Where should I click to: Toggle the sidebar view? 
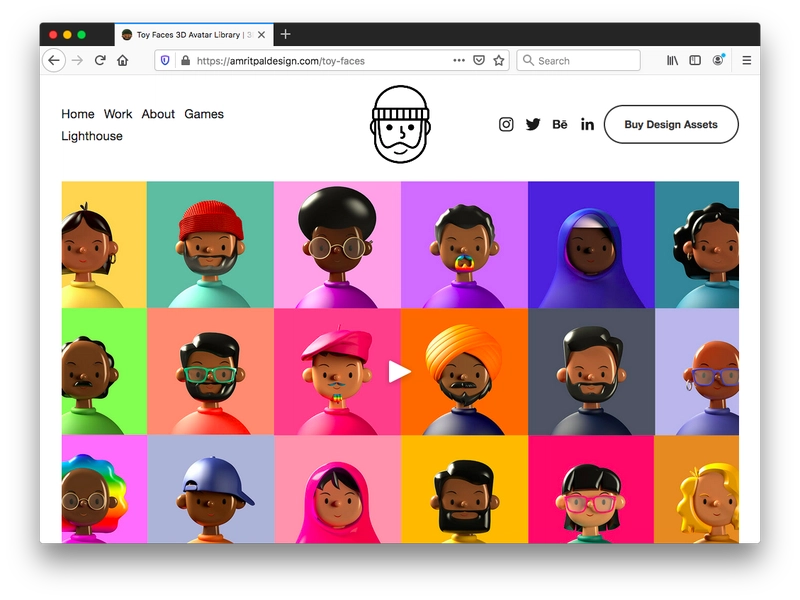click(695, 61)
